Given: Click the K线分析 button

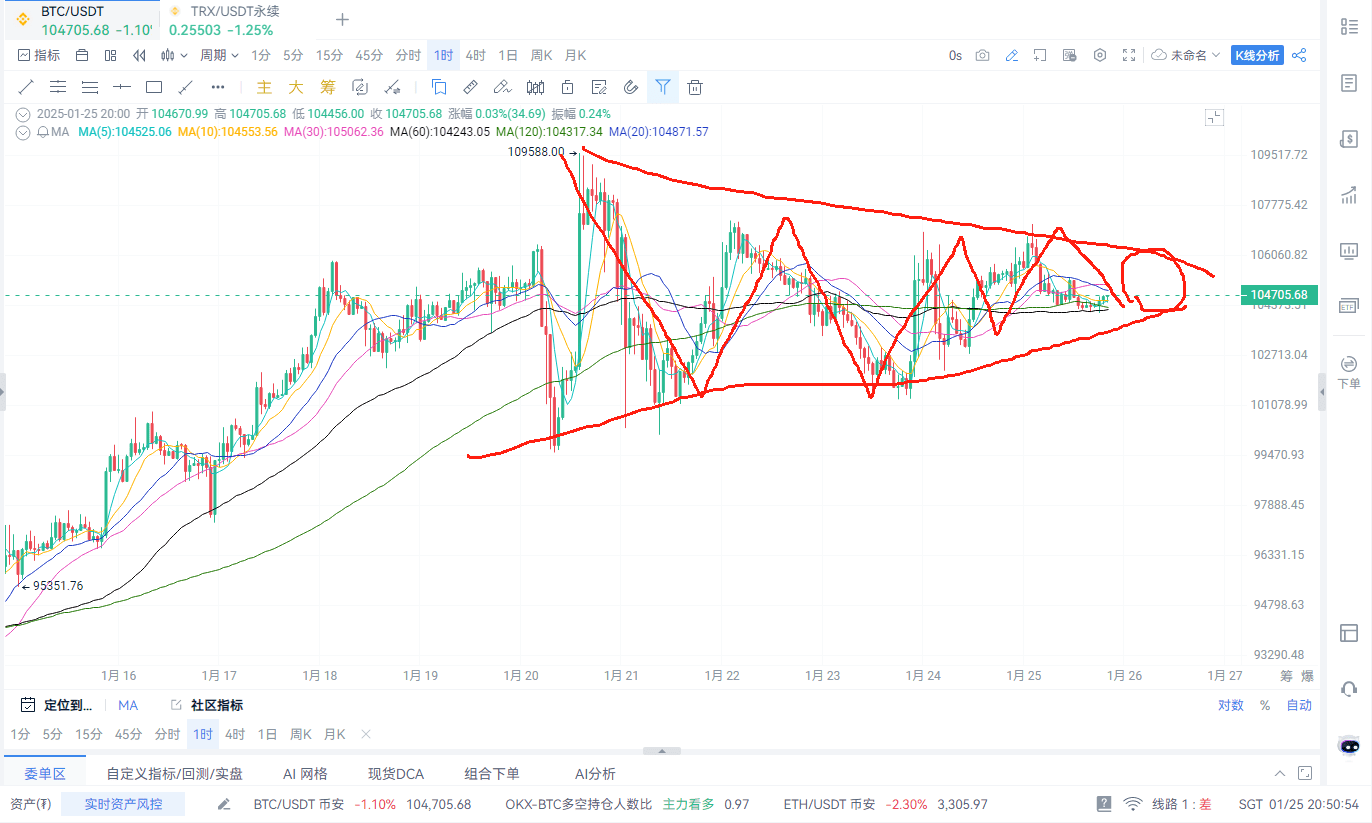Looking at the screenshot, I should (1257, 56).
